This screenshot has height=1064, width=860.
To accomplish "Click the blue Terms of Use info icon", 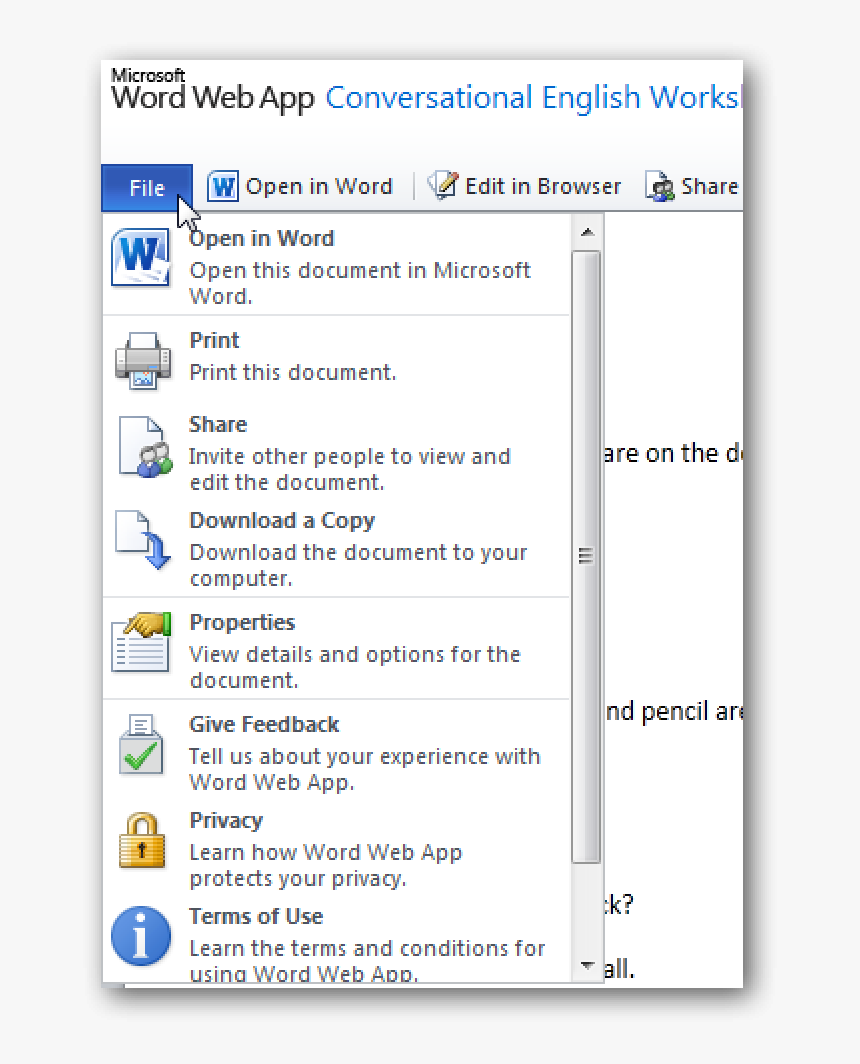I will [141, 936].
